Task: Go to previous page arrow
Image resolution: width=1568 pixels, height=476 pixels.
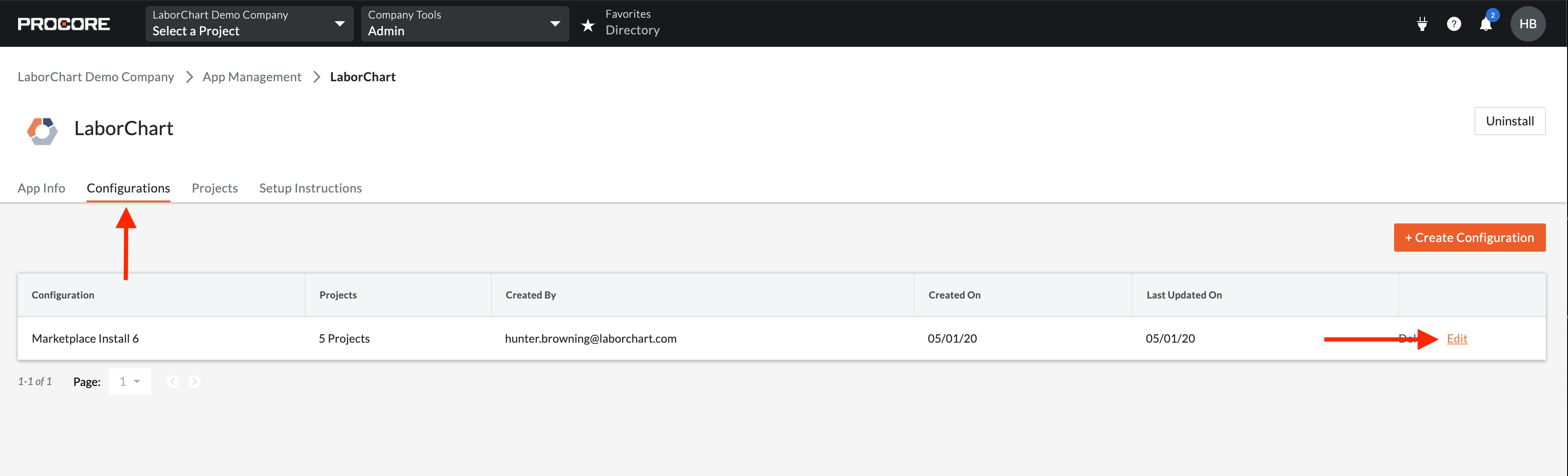Action: pos(173,382)
